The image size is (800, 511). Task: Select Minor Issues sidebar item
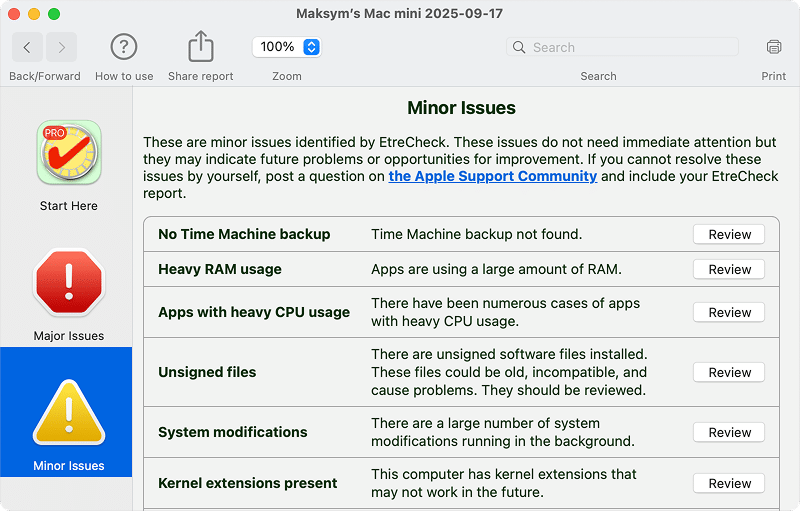[66, 412]
